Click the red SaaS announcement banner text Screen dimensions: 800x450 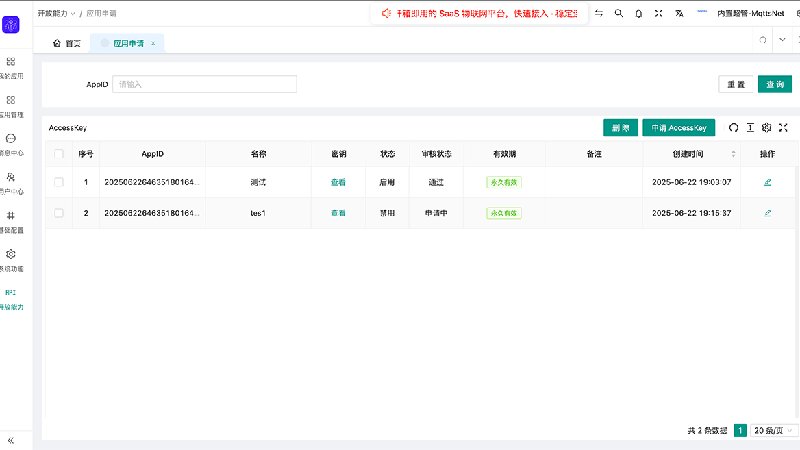point(487,13)
